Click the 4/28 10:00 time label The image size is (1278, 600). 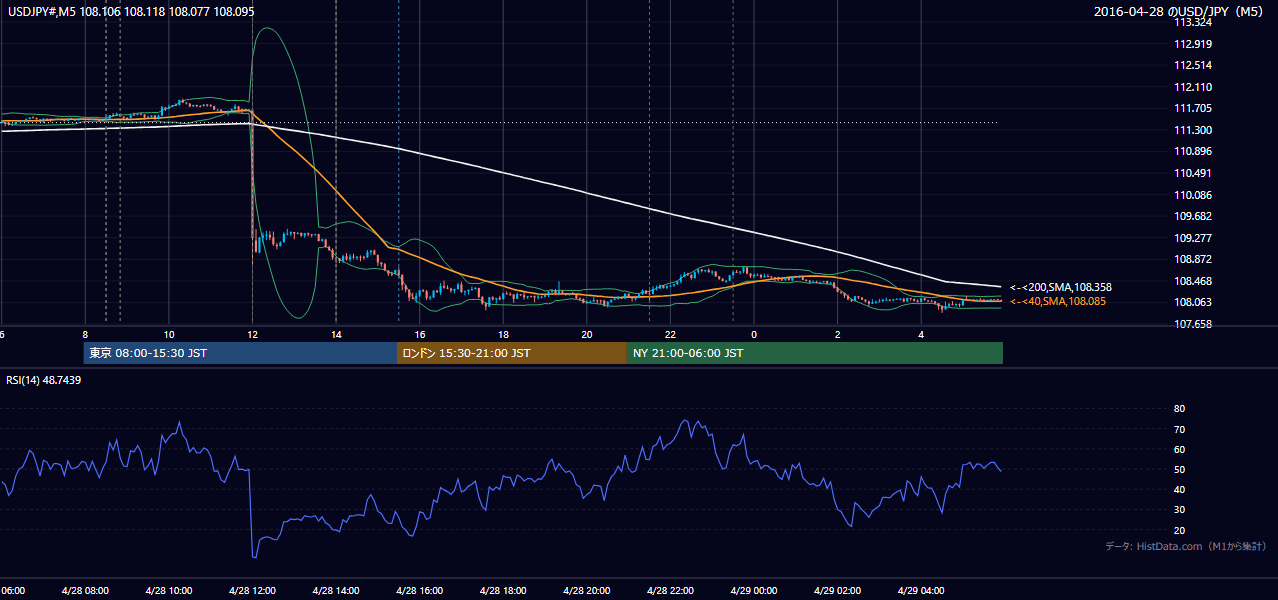168,590
